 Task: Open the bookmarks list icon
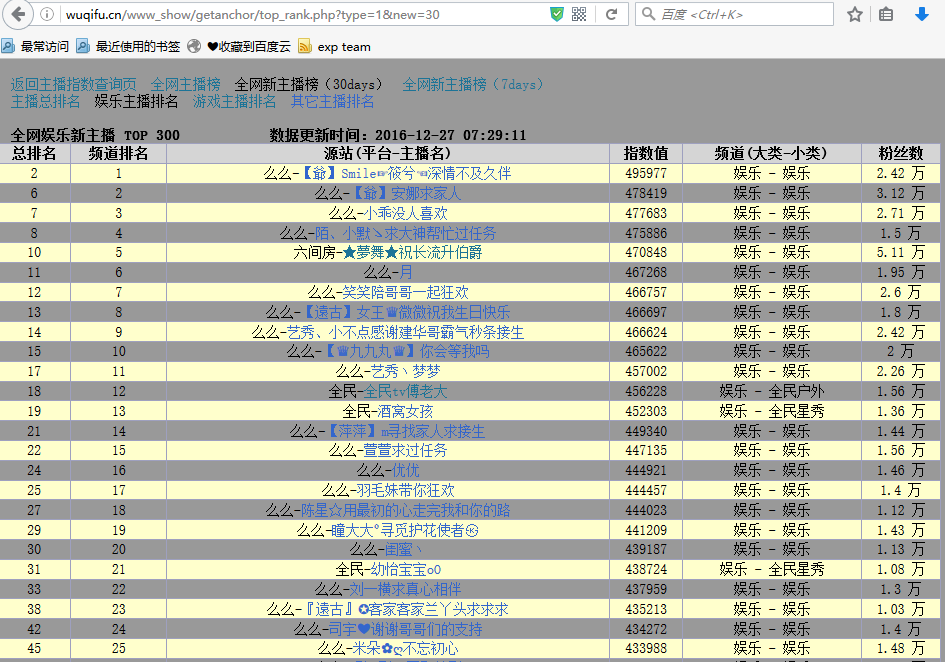point(886,14)
